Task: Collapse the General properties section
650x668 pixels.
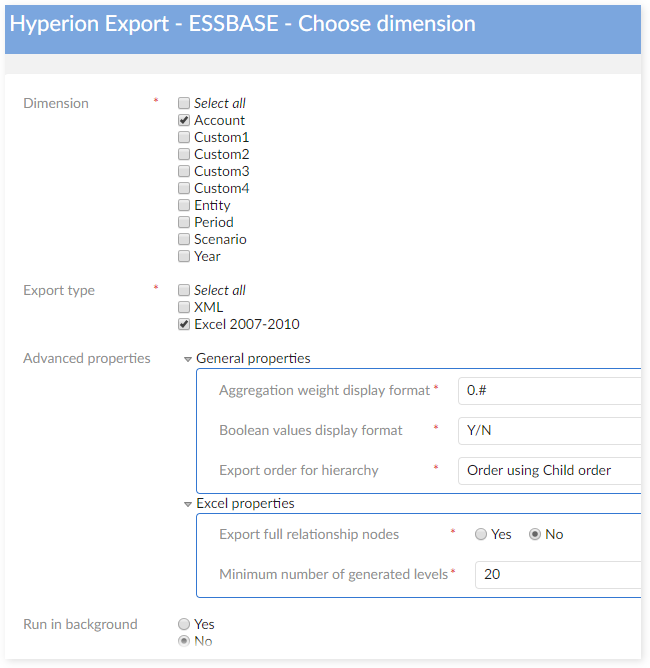Action: [x=188, y=358]
